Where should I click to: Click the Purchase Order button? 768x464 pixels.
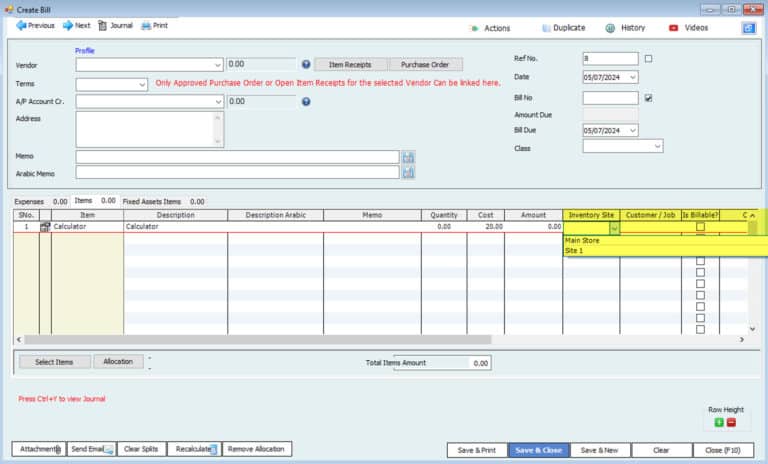pyautogui.click(x=424, y=64)
